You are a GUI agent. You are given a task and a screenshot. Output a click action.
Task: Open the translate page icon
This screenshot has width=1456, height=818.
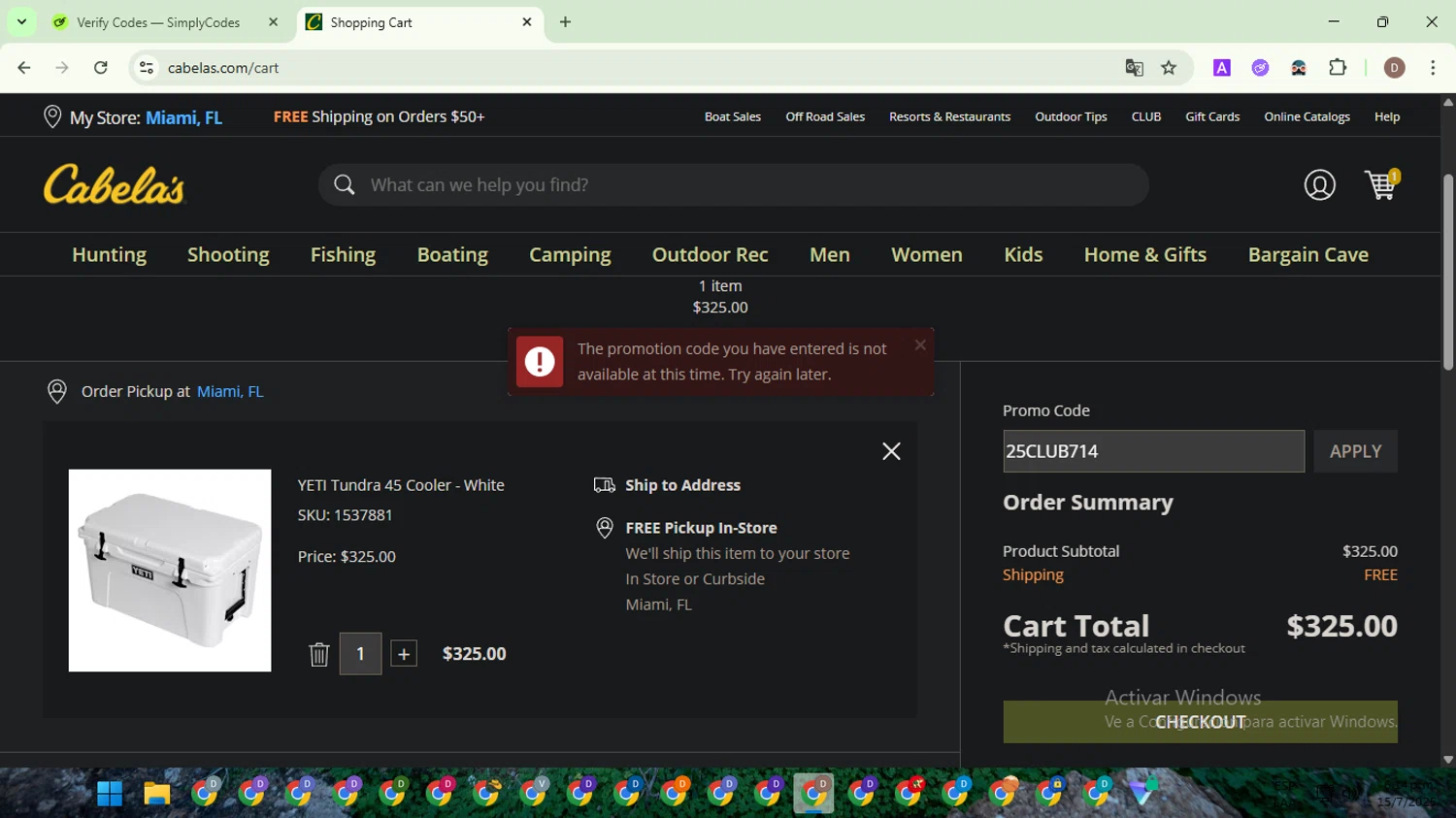[x=1134, y=67]
